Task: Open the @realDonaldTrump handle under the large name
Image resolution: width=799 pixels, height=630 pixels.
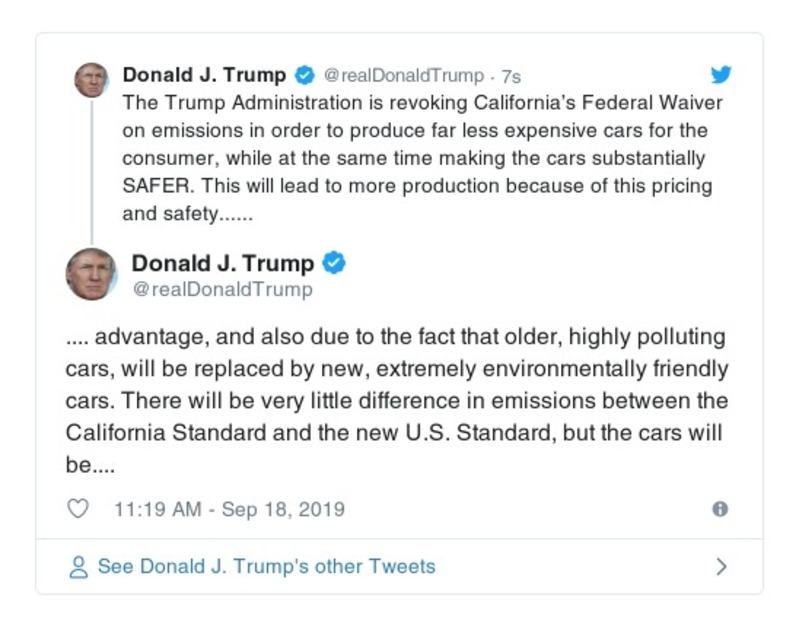Action: [x=222, y=290]
